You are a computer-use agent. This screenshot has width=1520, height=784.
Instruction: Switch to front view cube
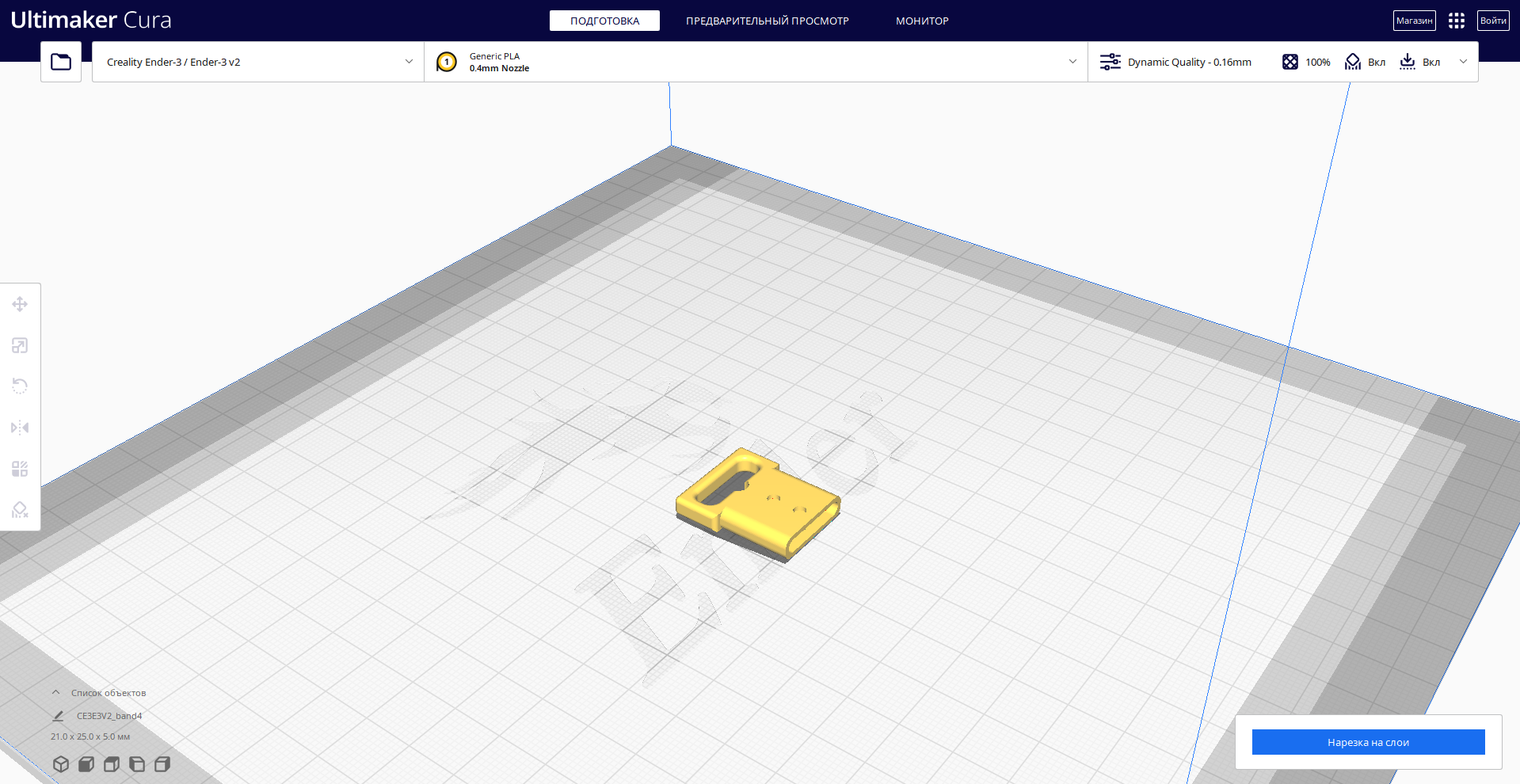coord(86,764)
